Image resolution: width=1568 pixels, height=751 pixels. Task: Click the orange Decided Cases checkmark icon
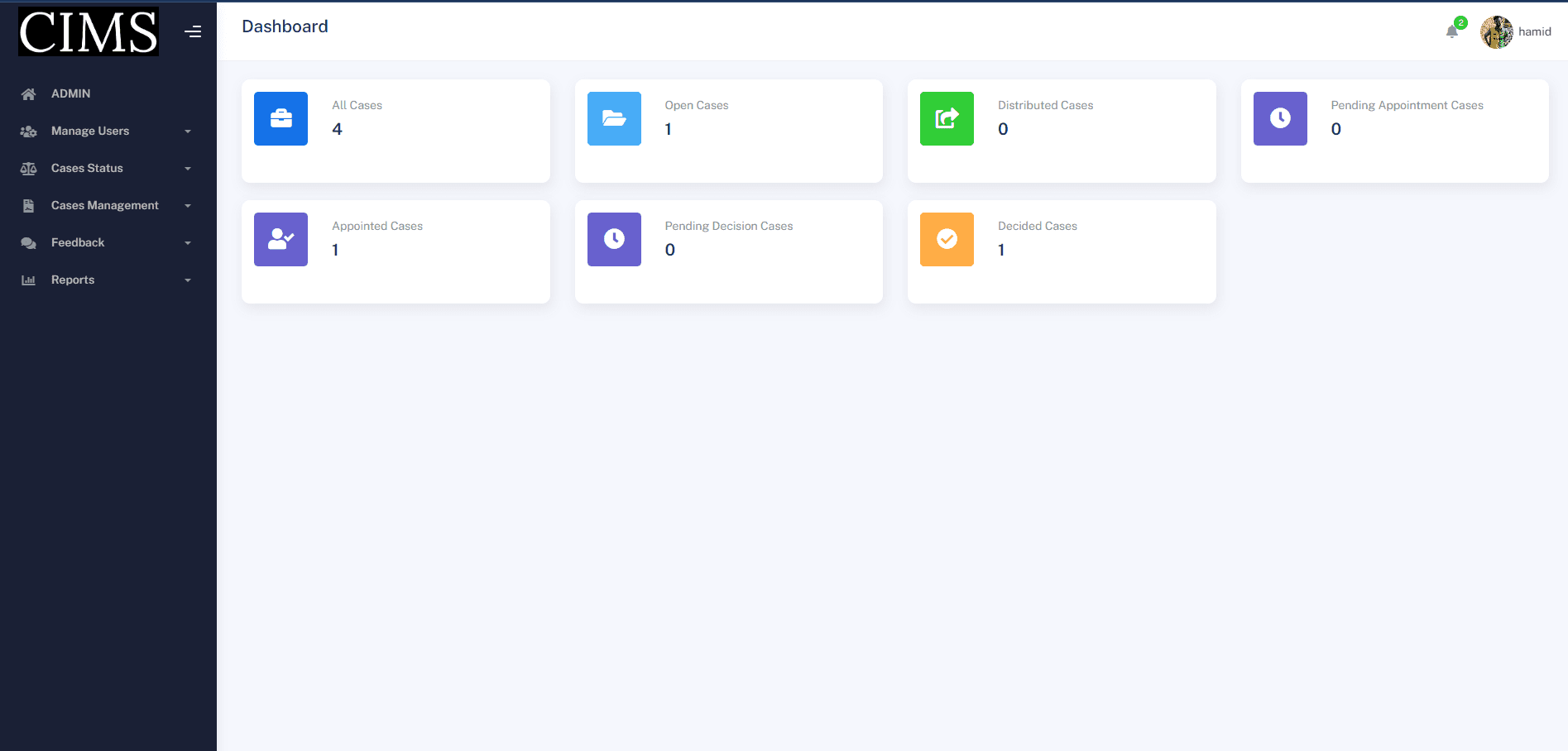pyautogui.click(x=947, y=239)
